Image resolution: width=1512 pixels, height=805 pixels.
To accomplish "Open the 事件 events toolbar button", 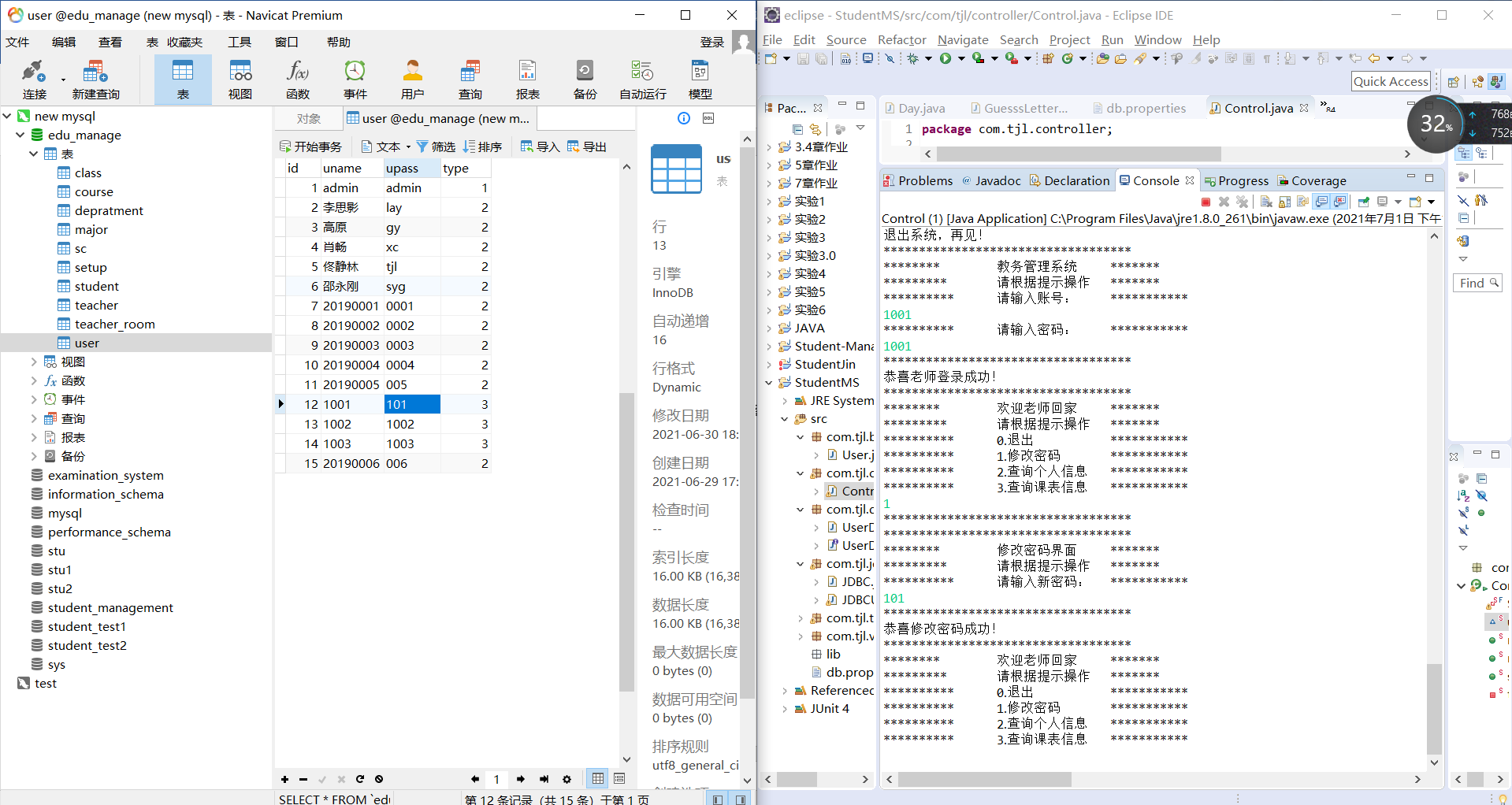I will click(x=355, y=80).
